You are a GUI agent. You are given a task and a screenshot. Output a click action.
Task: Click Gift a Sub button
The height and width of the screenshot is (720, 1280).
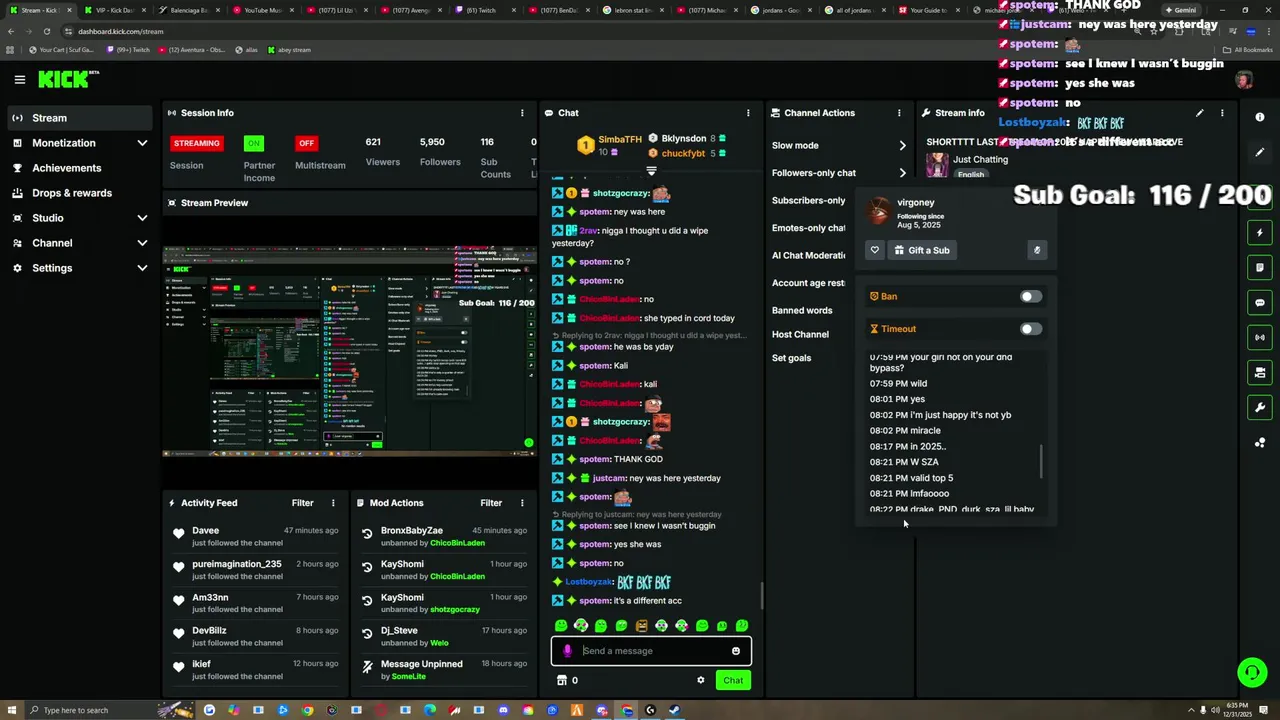[921, 250]
